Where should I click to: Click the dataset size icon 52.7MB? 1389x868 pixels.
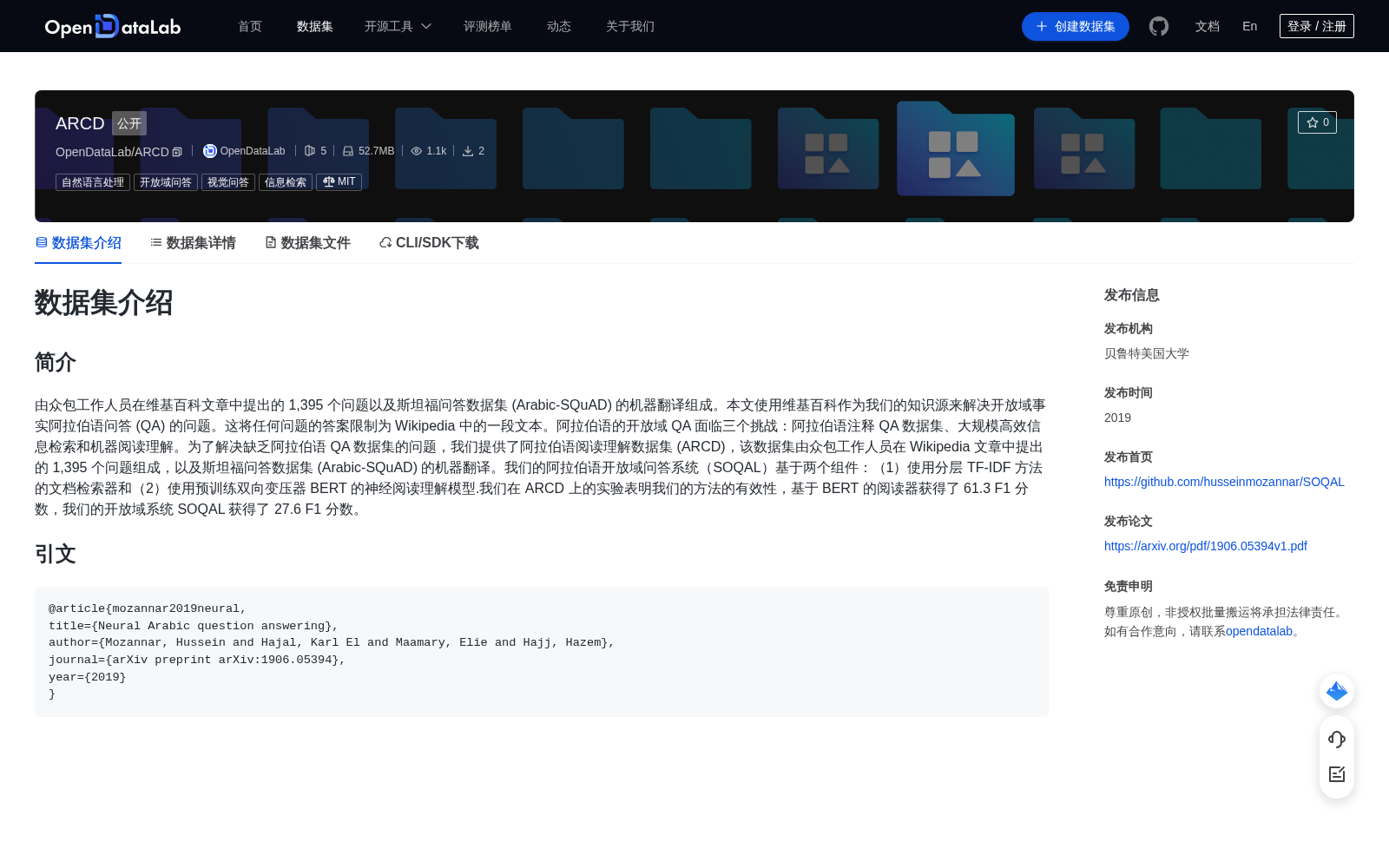coord(348,151)
